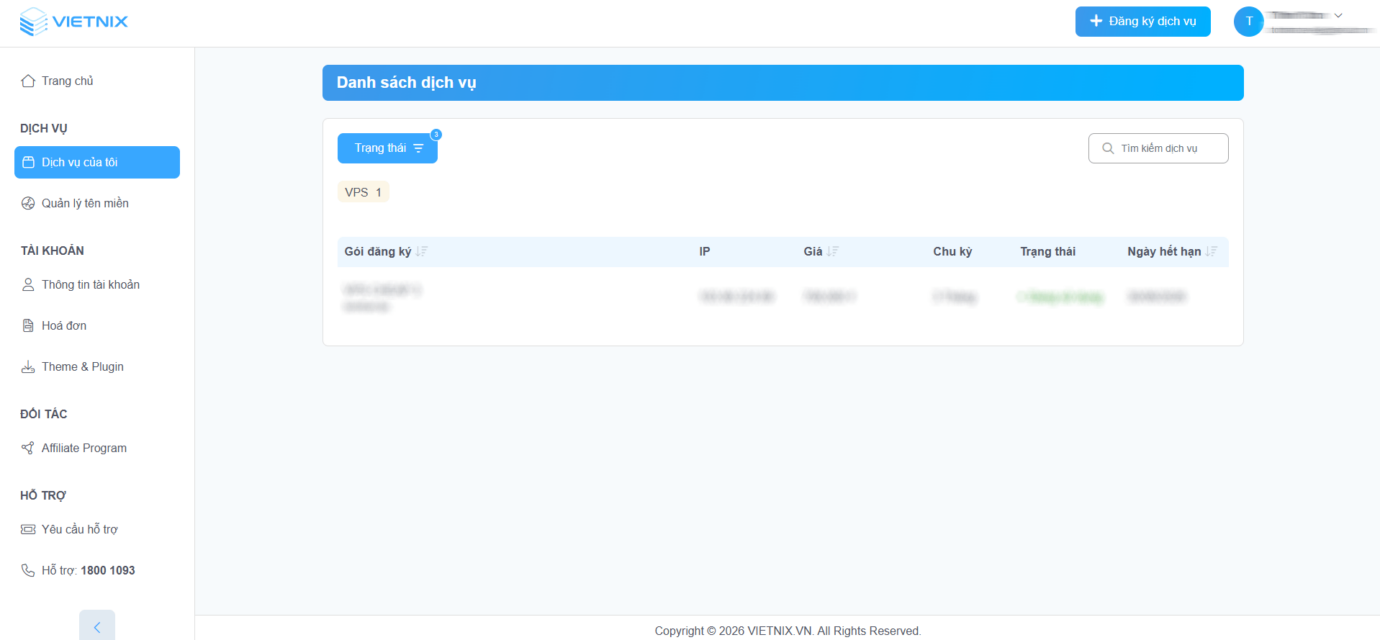Screen dimensions: 1380x640
Task: Click the ticket icon for Yêu cầu hỗ trợ
Action: tap(28, 529)
